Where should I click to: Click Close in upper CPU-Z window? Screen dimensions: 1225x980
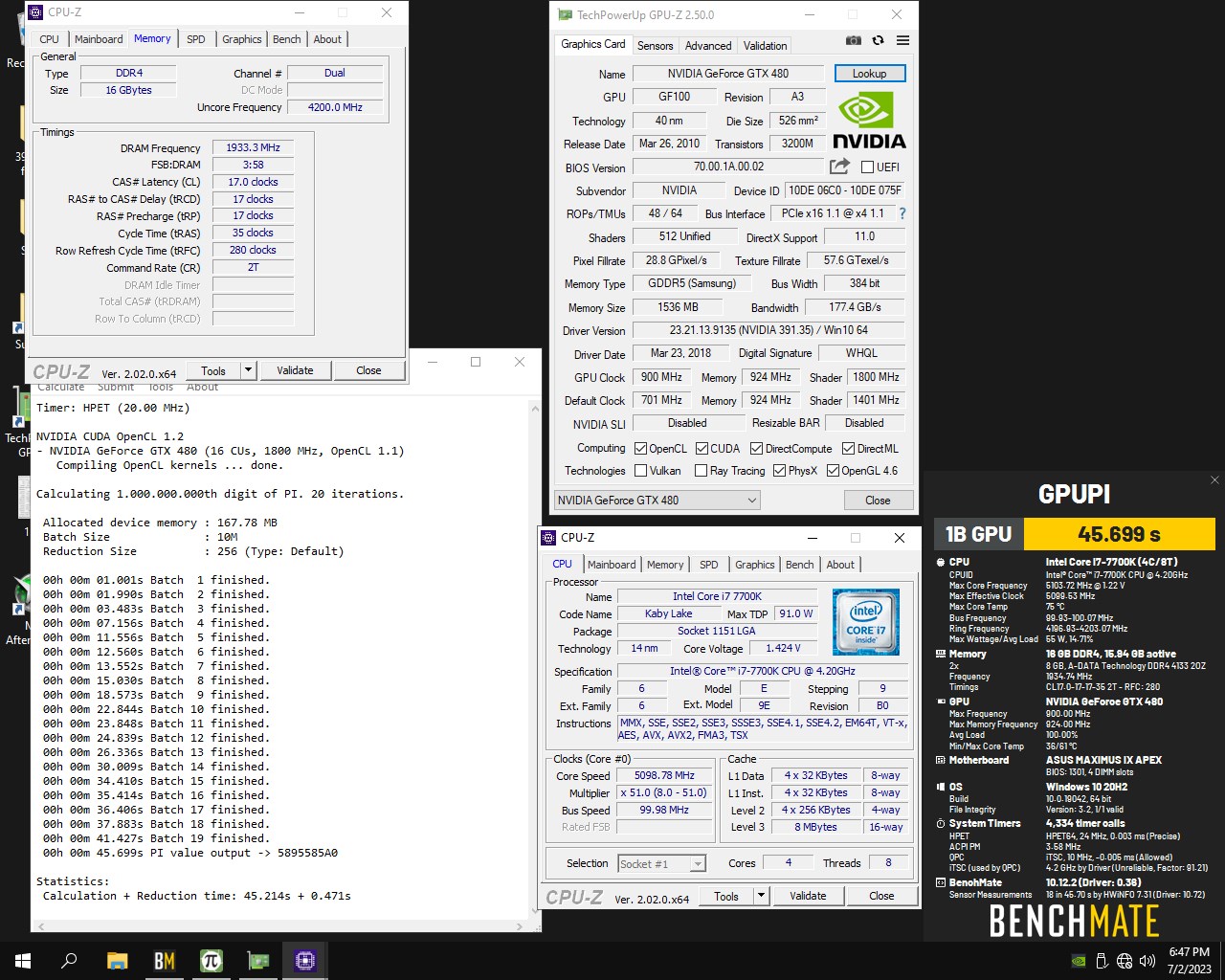(x=368, y=370)
